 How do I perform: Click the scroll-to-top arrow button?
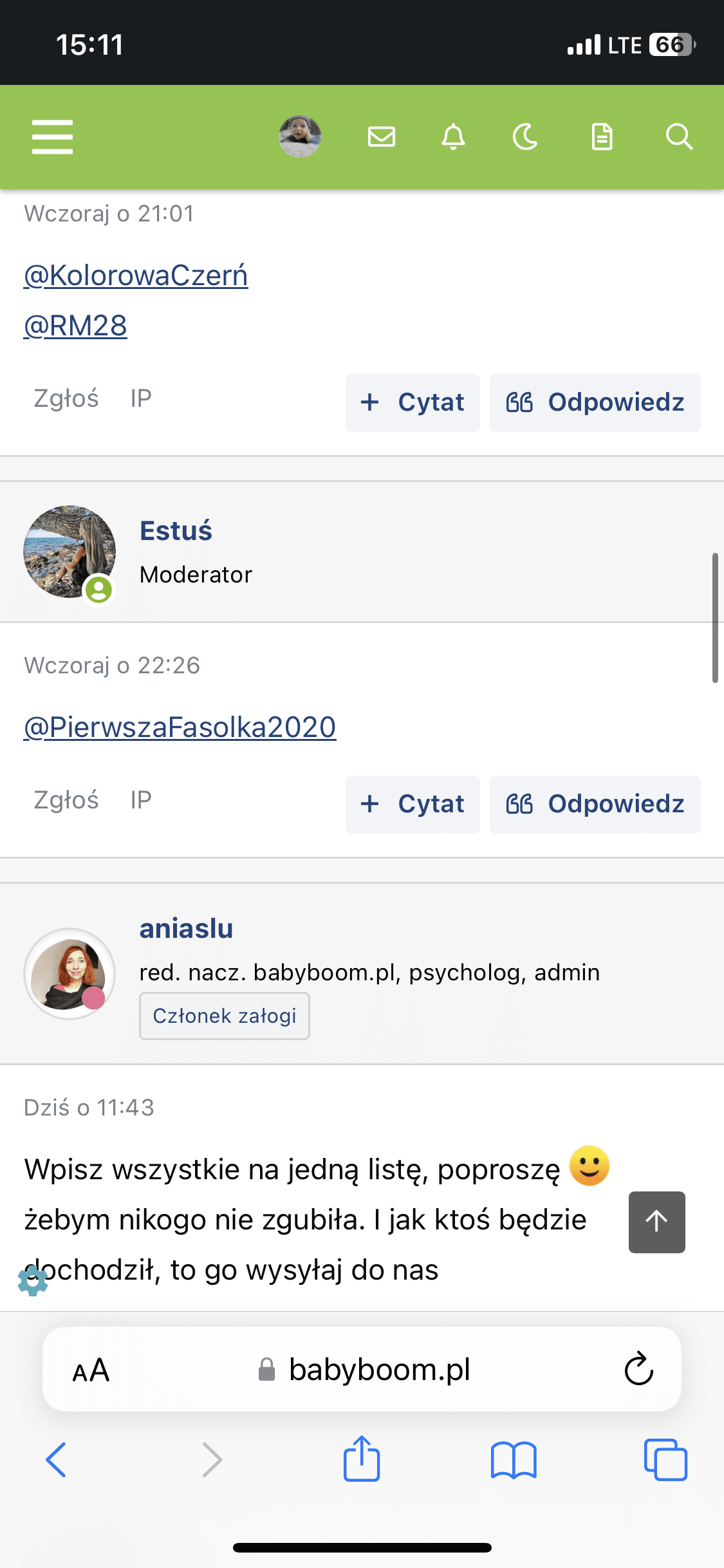tap(656, 1222)
